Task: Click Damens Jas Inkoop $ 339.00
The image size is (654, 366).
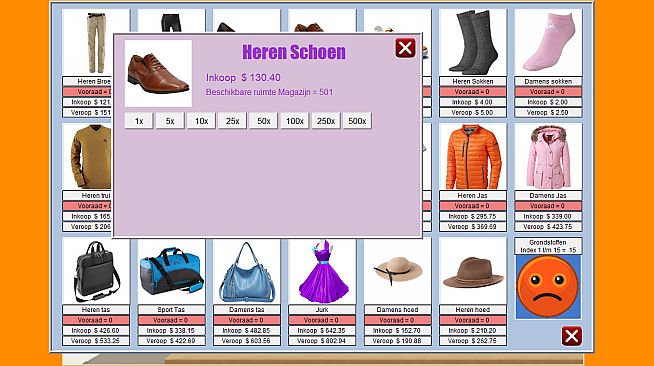Action: tap(548, 216)
